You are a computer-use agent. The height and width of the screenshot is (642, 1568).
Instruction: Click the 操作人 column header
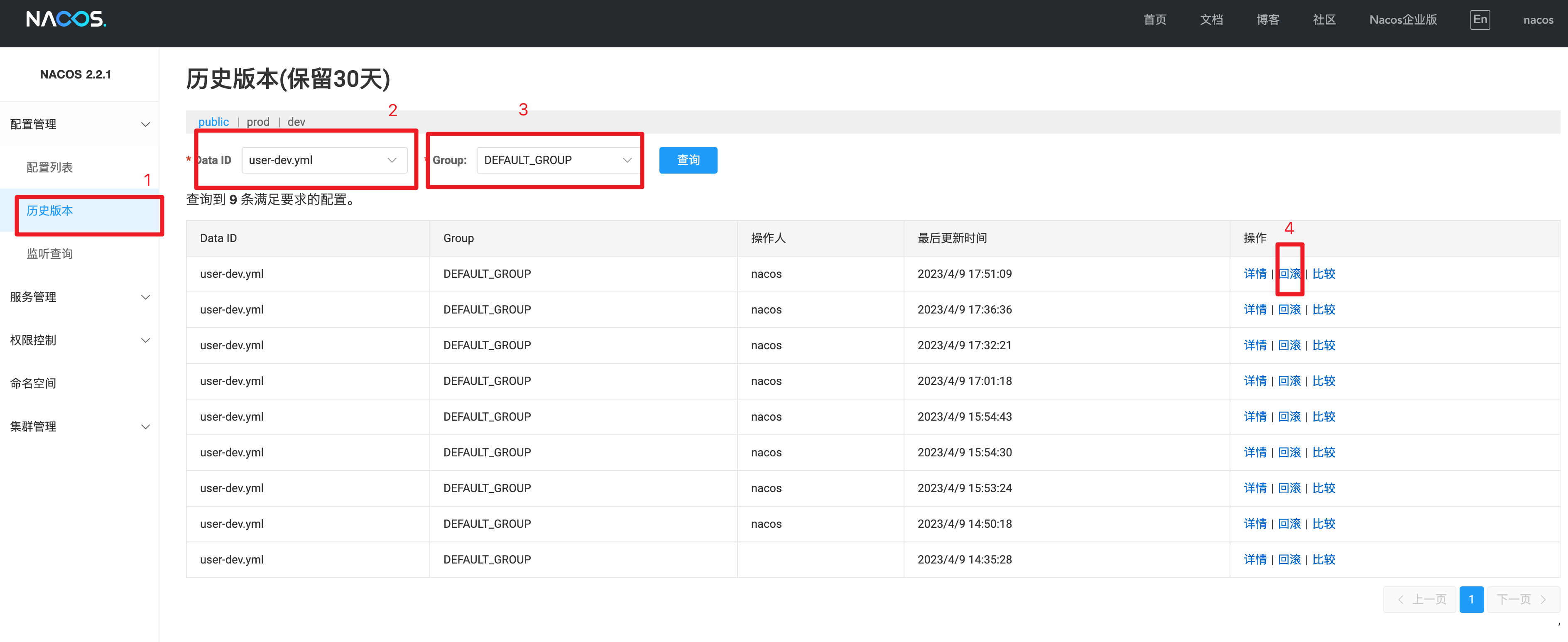(x=768, y=238)
